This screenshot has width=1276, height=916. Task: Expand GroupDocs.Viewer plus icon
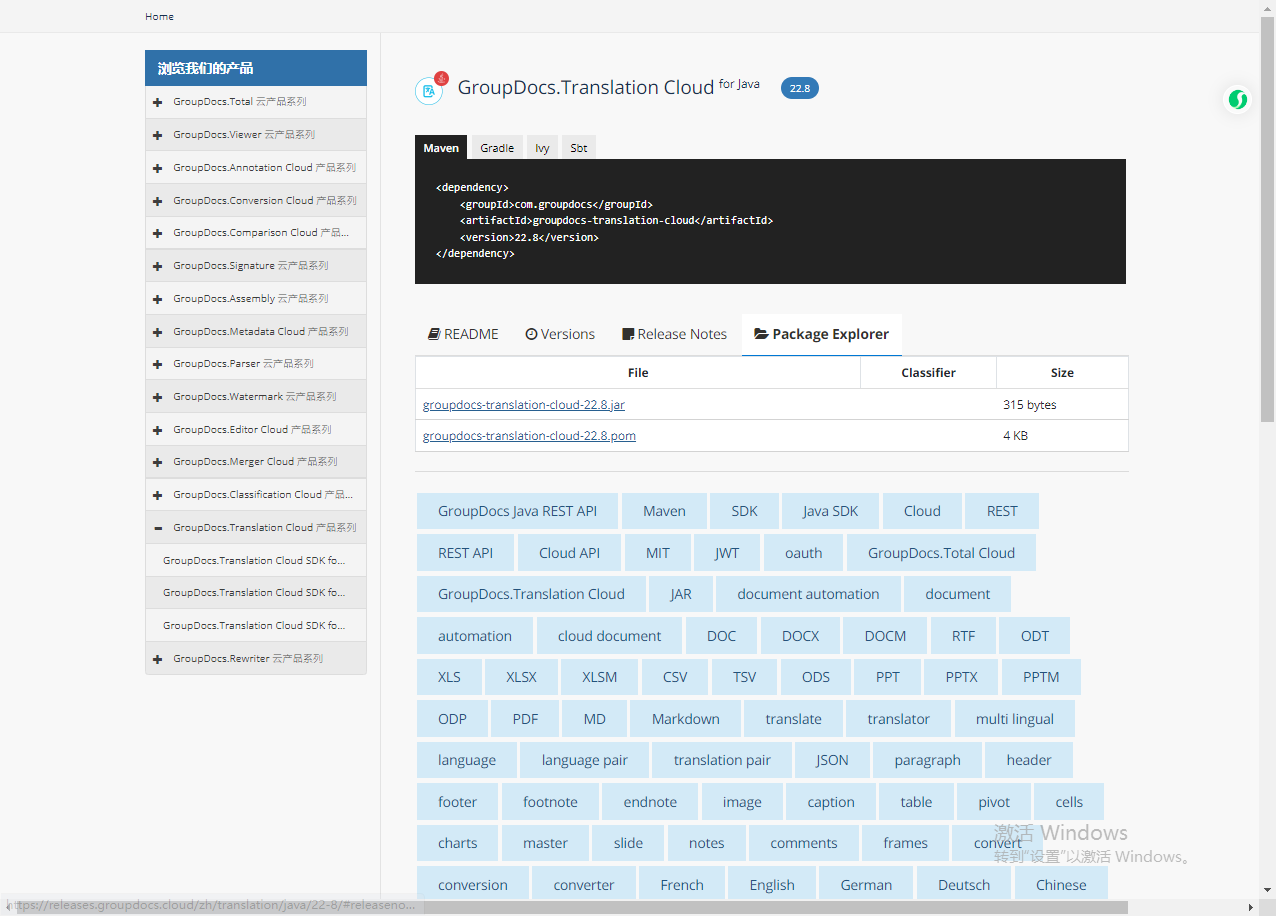pos(157,135)
